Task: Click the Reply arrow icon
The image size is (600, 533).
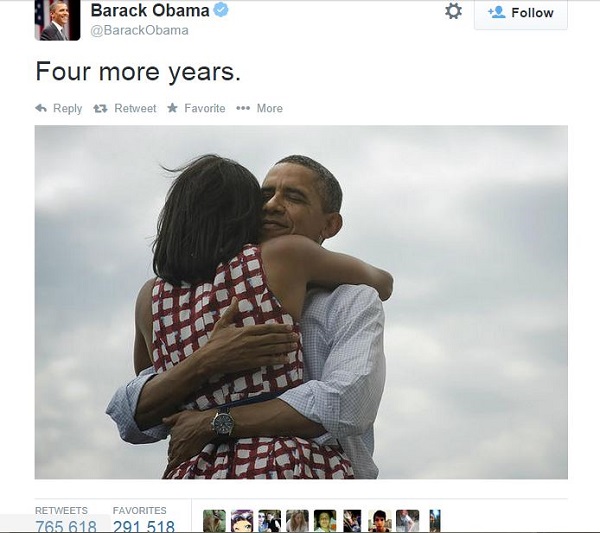Action: 41,108
